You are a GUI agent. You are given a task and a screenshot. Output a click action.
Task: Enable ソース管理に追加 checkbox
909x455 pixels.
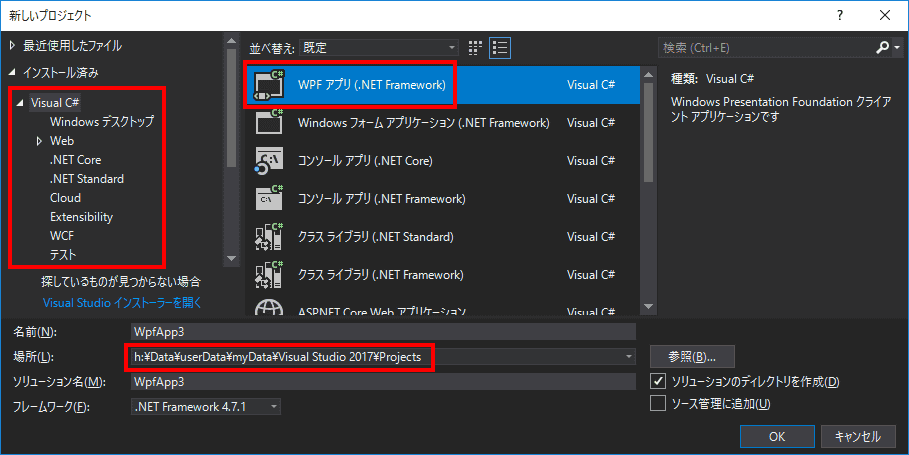click(x=658, y=403)
